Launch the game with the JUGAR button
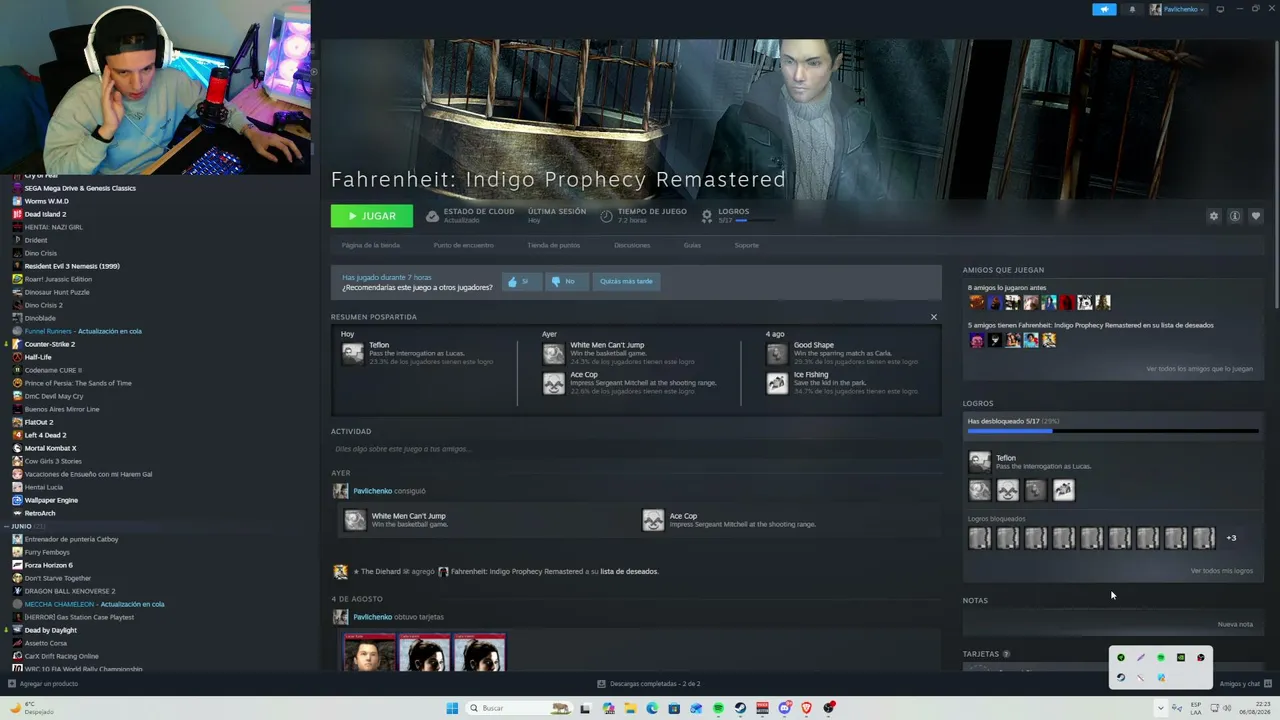Image resolution: width=1280 pixels, height=720 pixels. 371,216
